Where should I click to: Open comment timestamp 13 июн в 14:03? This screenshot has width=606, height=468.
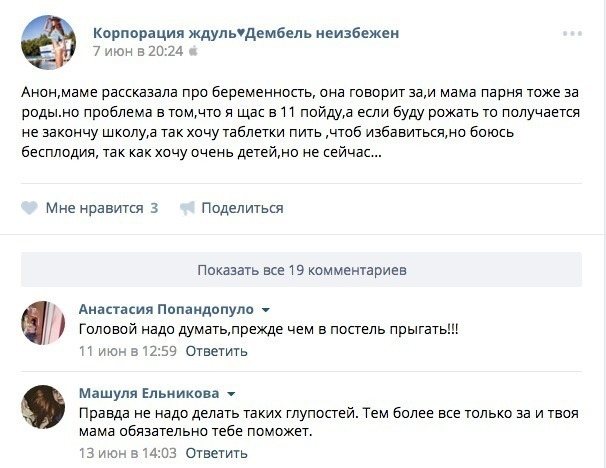tap(127, 453)
